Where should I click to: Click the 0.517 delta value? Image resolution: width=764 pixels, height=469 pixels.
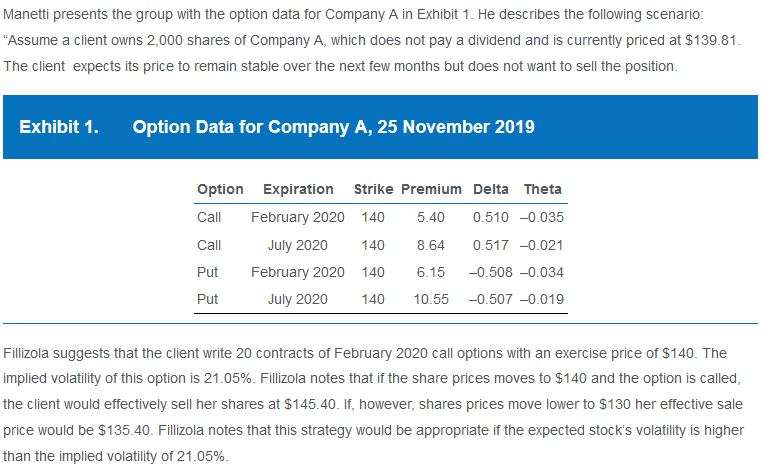490,245
